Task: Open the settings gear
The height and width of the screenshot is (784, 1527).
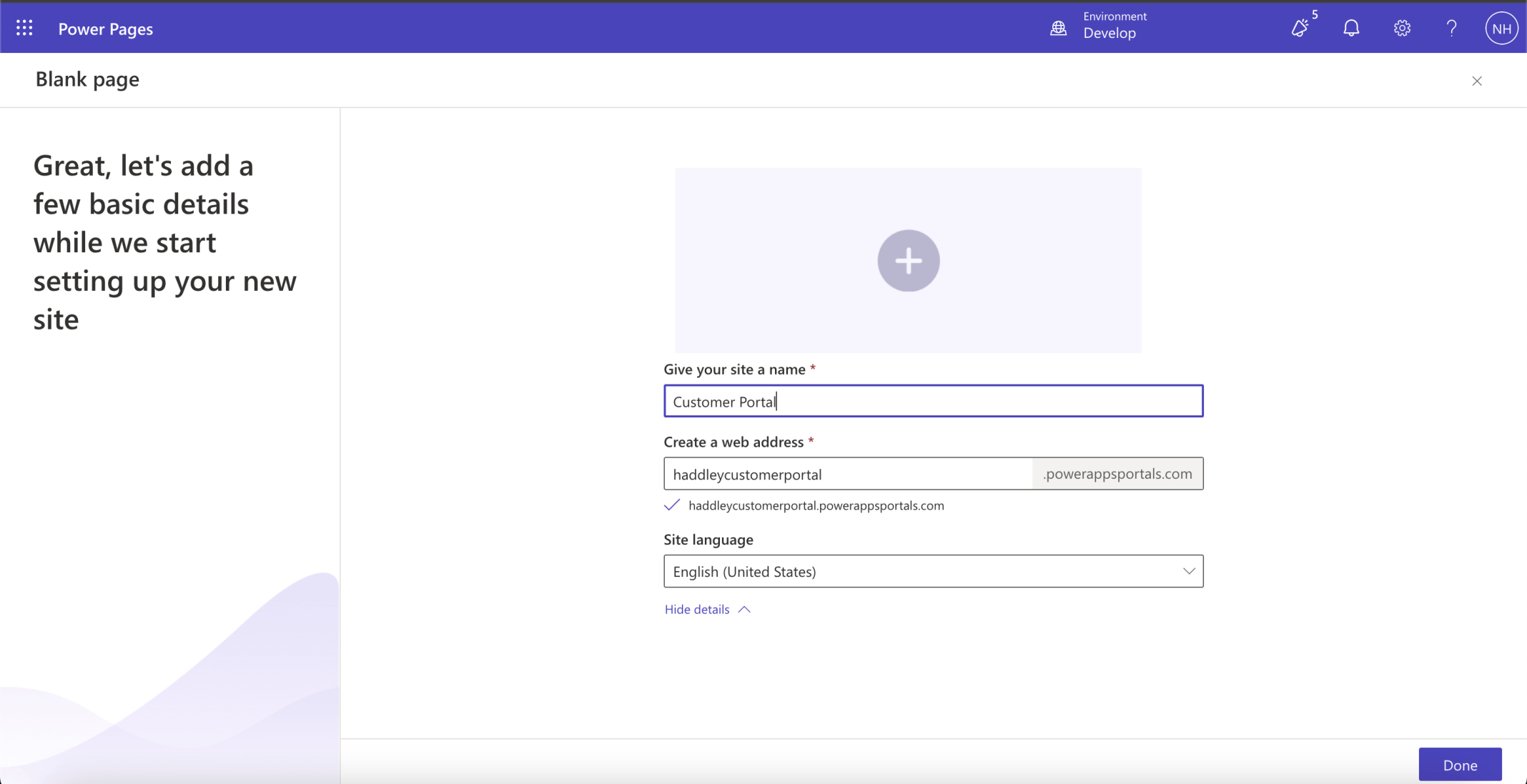Action: (x=1401, y=28)
